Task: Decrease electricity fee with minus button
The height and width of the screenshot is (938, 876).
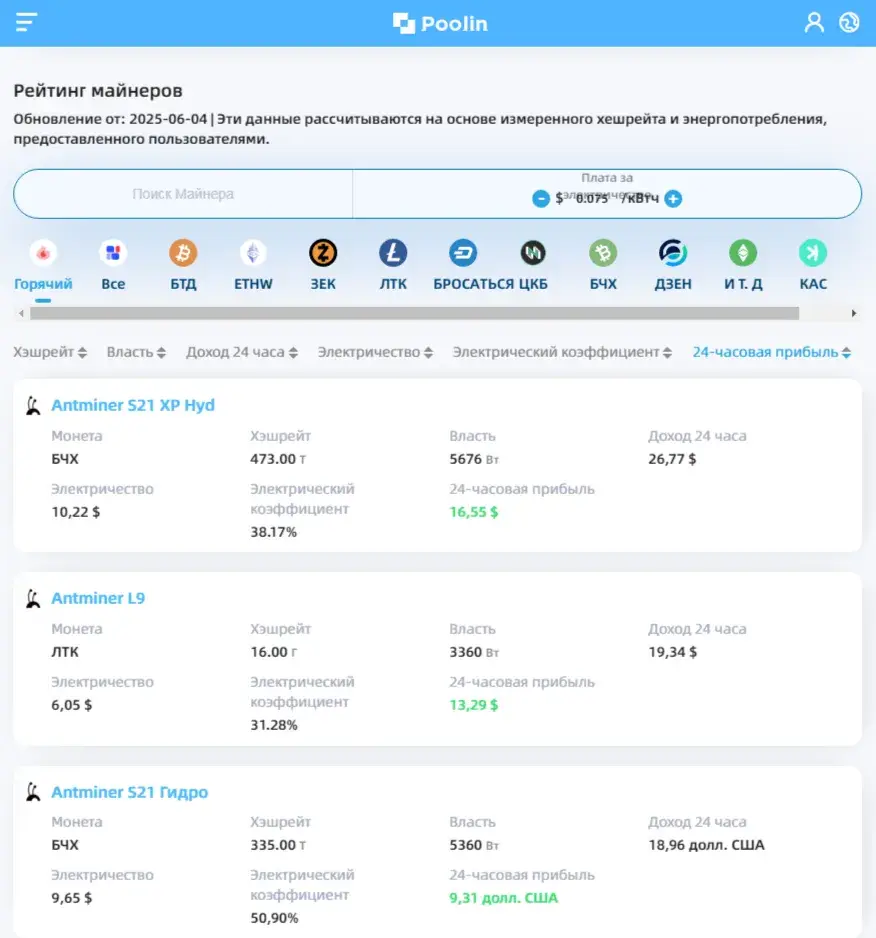Action: [x=540, y=199]
